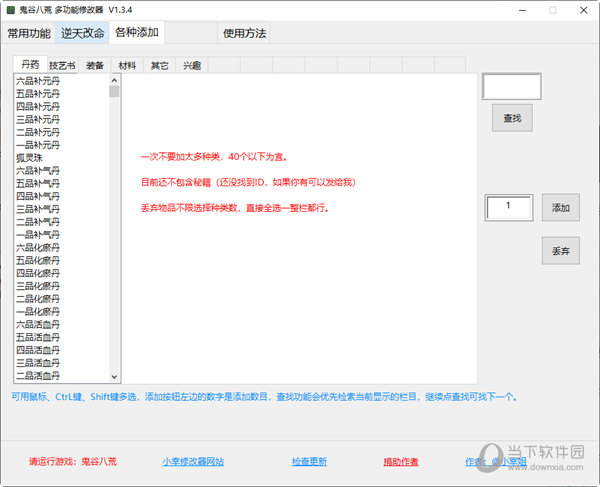This screenshot has height=487, width=600.
Task: Focus the search text box above 查找
Action: 511,87
